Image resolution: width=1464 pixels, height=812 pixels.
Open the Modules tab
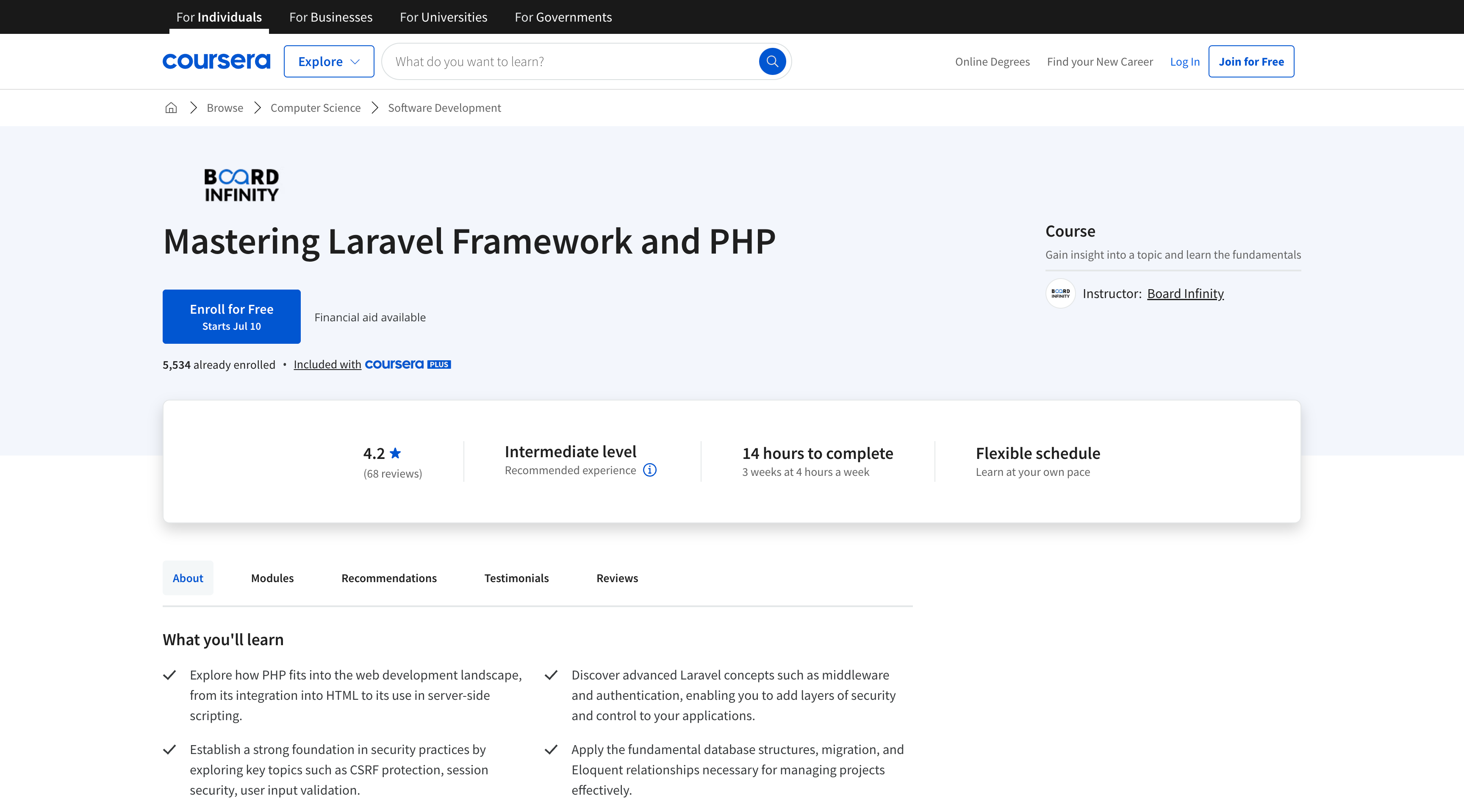(272, 578)
